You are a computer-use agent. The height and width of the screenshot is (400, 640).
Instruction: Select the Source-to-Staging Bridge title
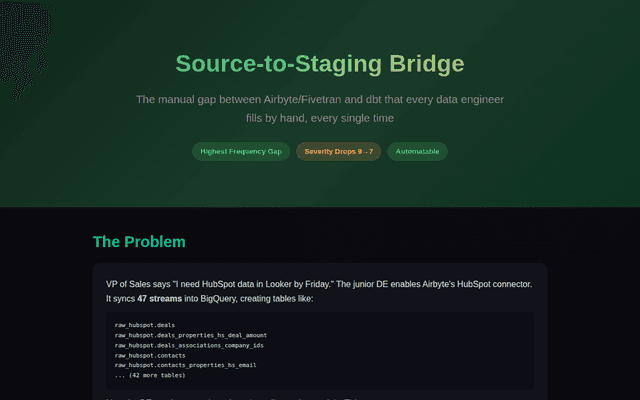click(320, 64)
